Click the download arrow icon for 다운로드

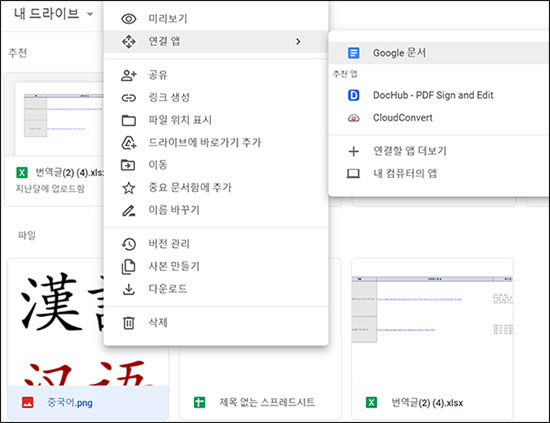click(128, 289)
